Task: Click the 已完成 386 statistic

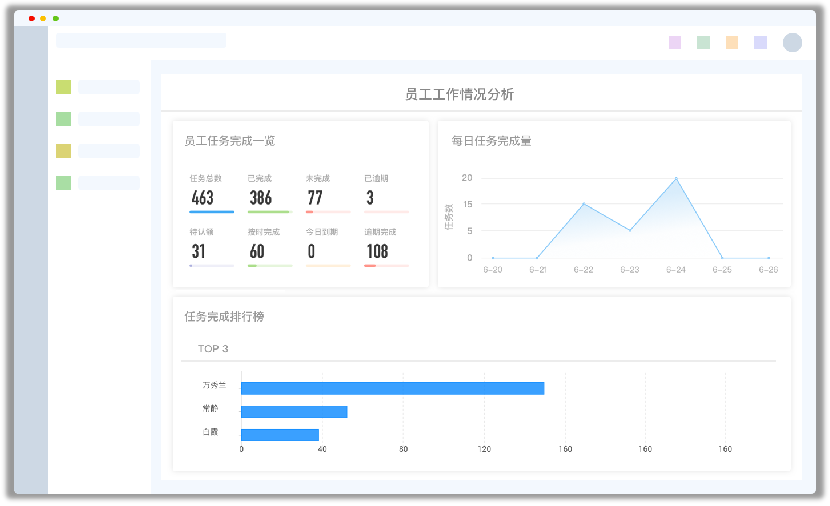Action: pos(261,197)
